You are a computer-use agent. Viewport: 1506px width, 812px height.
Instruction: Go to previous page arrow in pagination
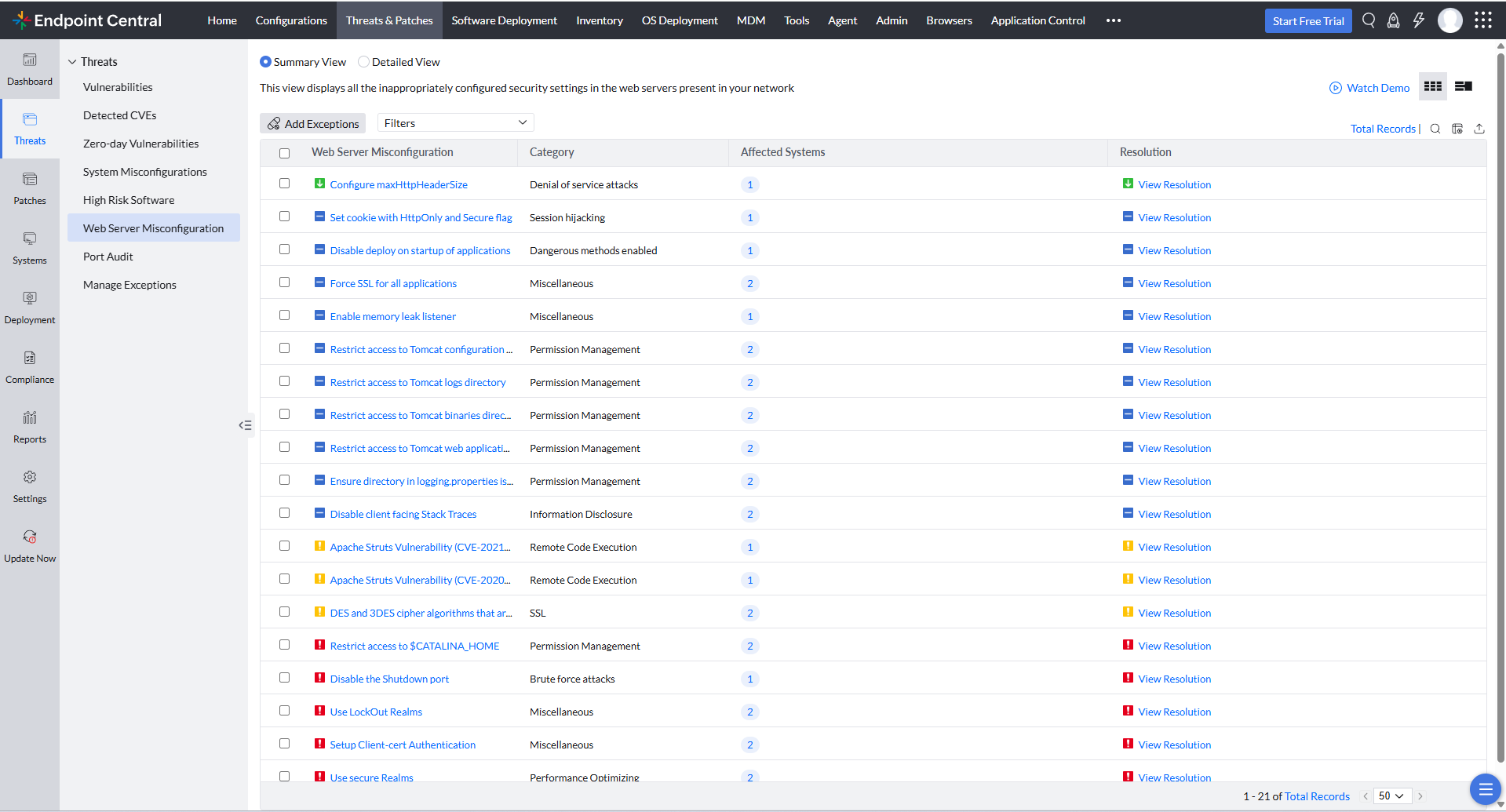click(1366, 796)
